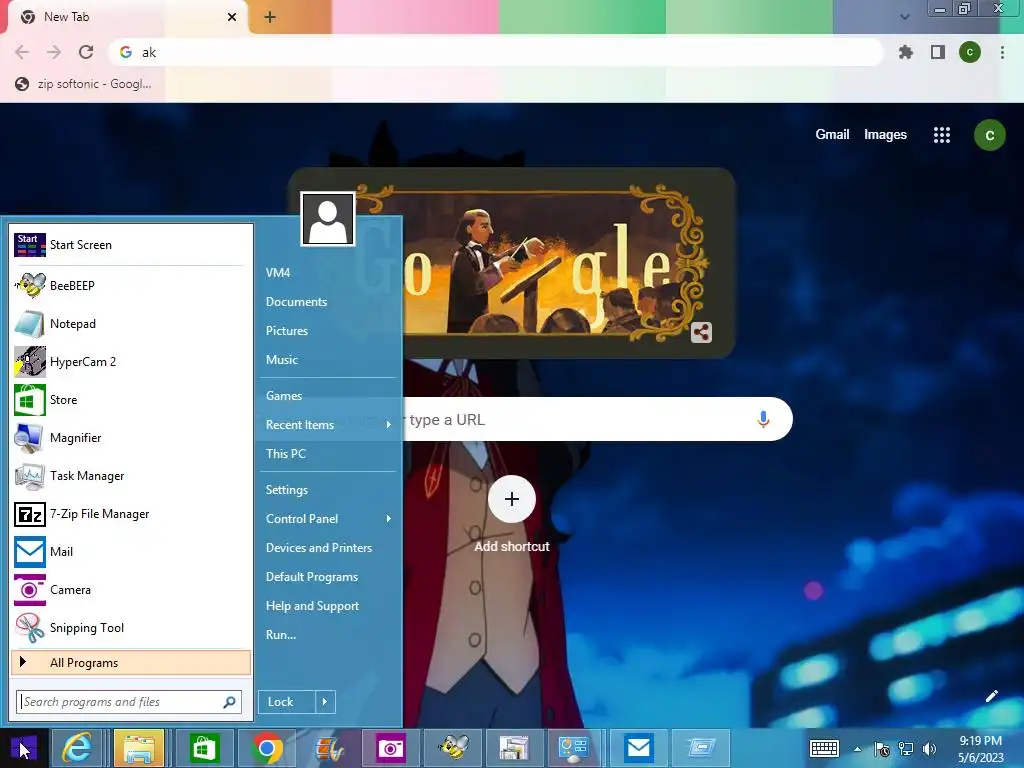This screenshot has height=768, width=1024.
Task: Open the Lock button options arrow
Action: (x=325, y=702)
